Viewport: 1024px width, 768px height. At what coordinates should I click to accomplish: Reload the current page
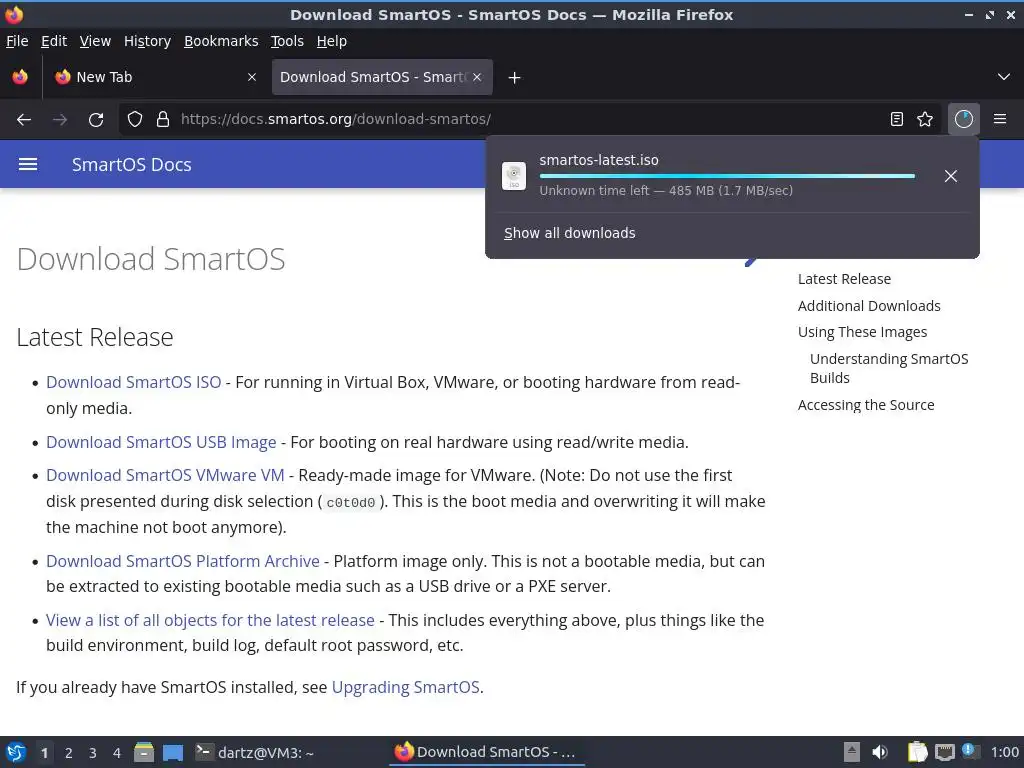click(x=96, y=120)
